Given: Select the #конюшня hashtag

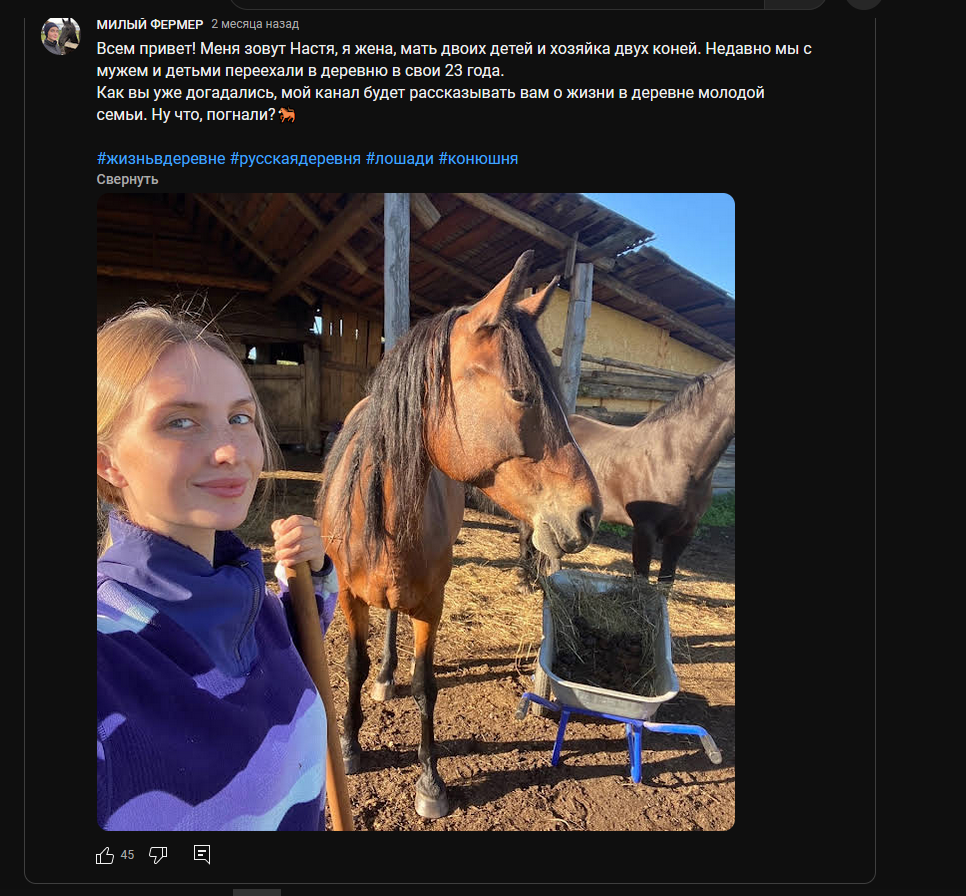Looking at the screenshot, I should (x=478, y=159).
